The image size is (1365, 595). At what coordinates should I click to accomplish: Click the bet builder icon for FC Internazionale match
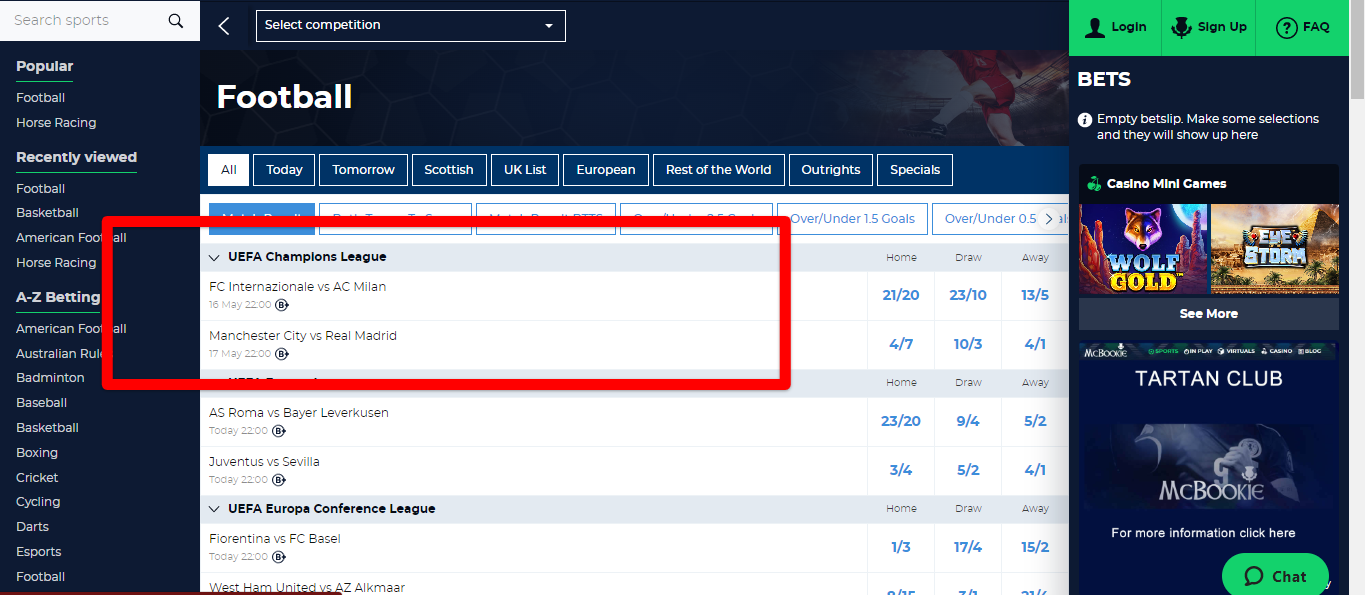pyautogui.click(x=282, y=305)
